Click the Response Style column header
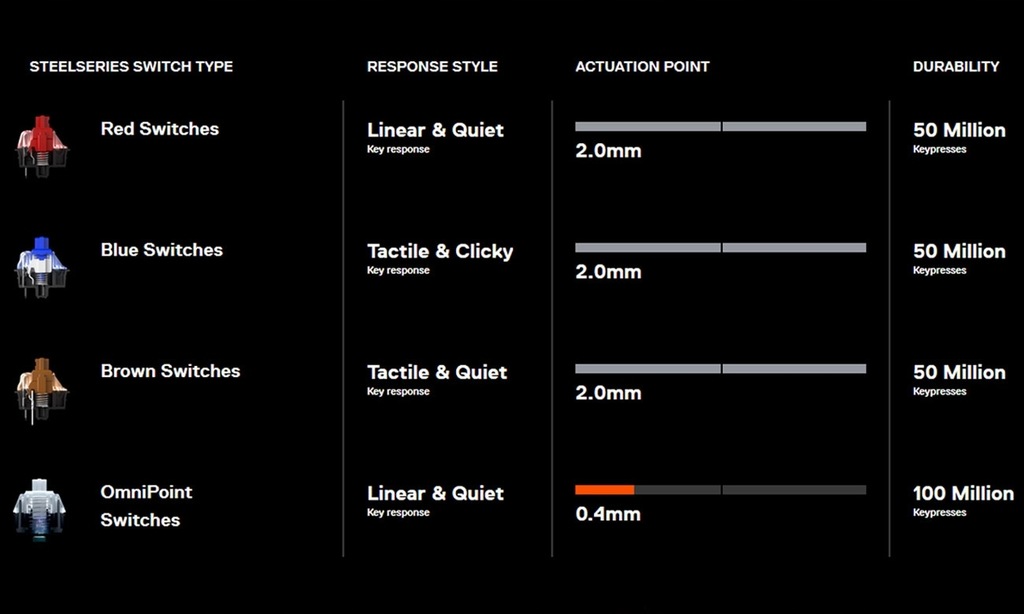The image size is (1024, 614). [x=432, y=67]
